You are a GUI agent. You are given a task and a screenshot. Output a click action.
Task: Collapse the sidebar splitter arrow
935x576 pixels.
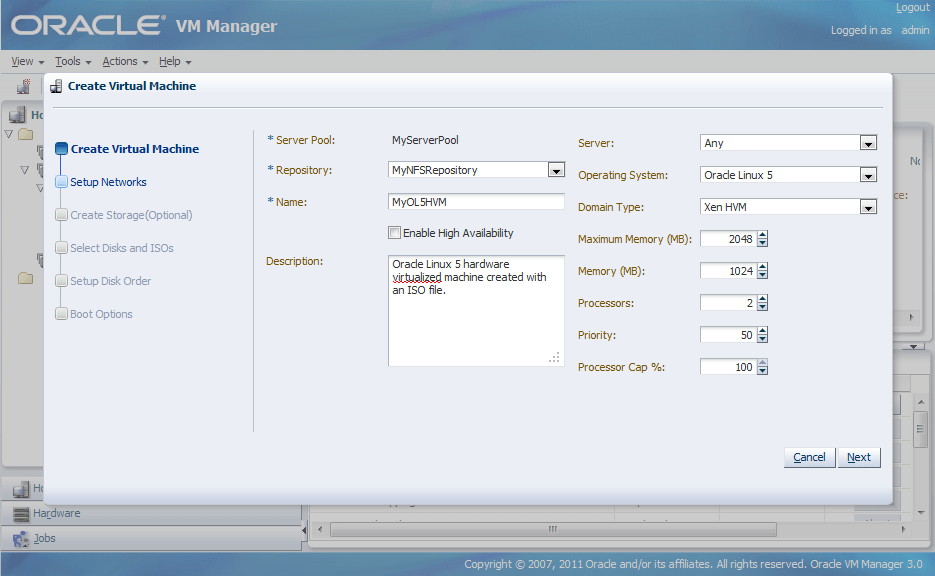(x=304, y=529)
